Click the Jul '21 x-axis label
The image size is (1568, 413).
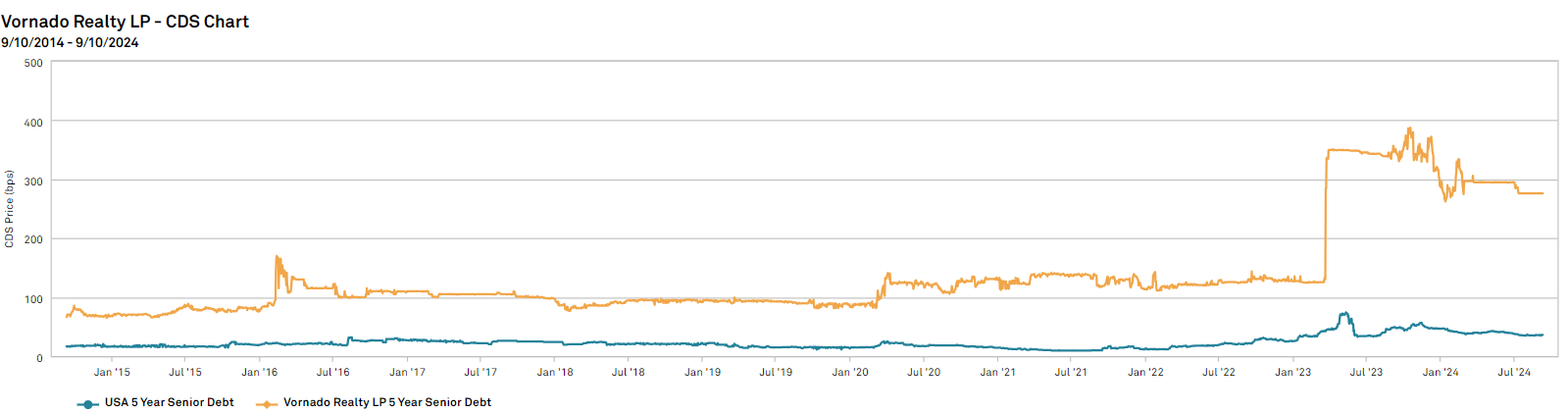point(1071,372)
